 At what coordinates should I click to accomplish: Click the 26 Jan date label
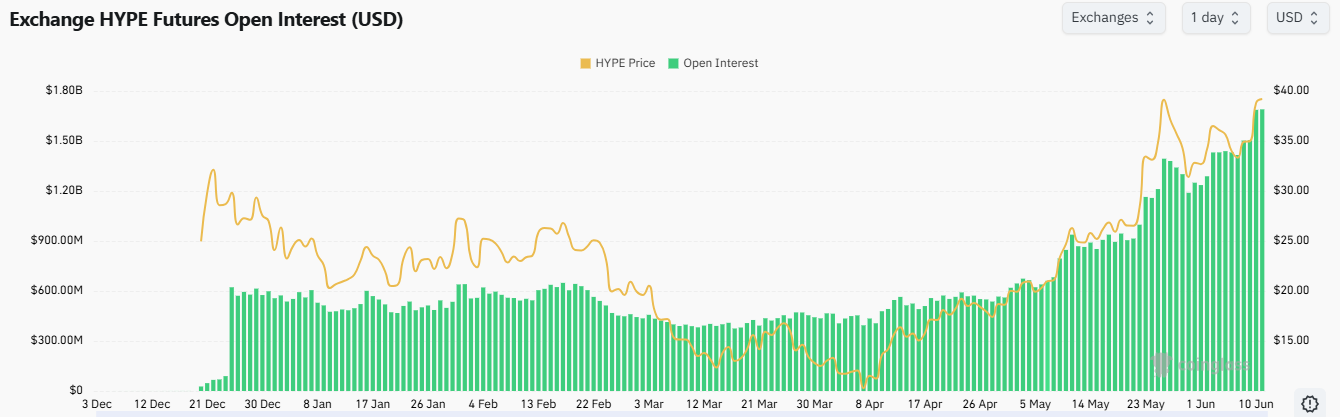(x=428, y=404)
